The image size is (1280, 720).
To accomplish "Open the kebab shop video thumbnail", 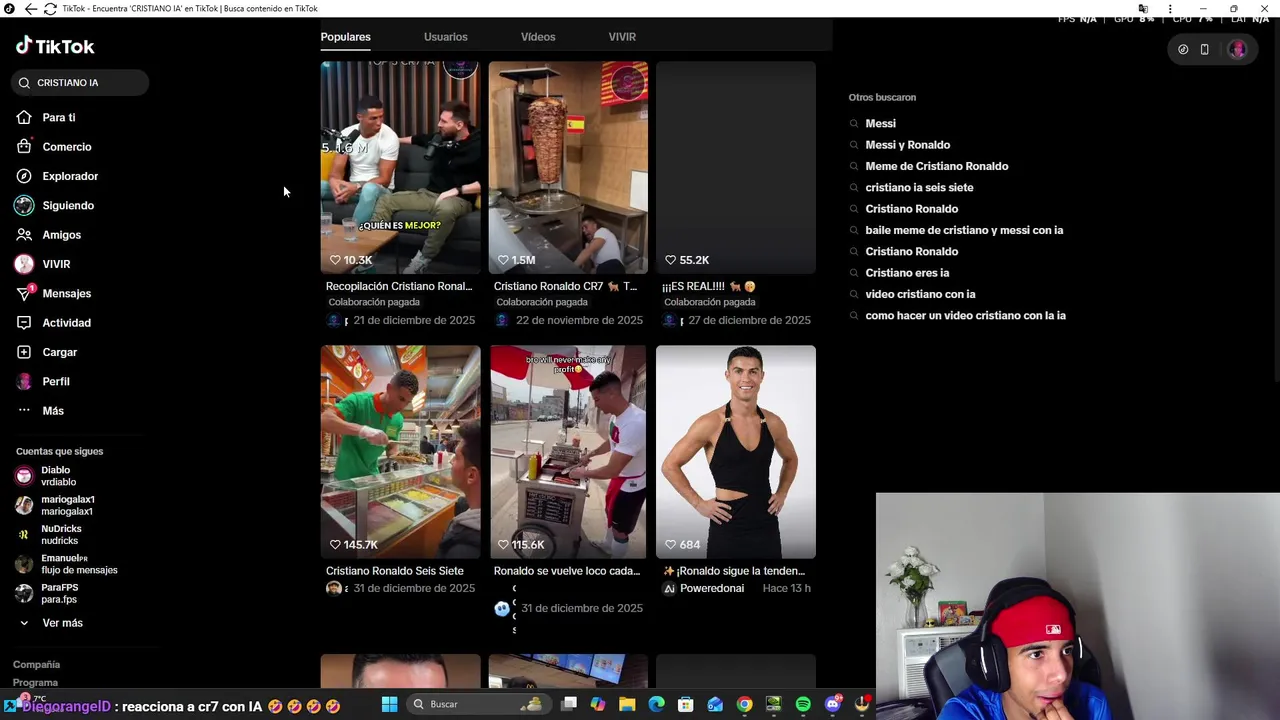I will [568, 168].
